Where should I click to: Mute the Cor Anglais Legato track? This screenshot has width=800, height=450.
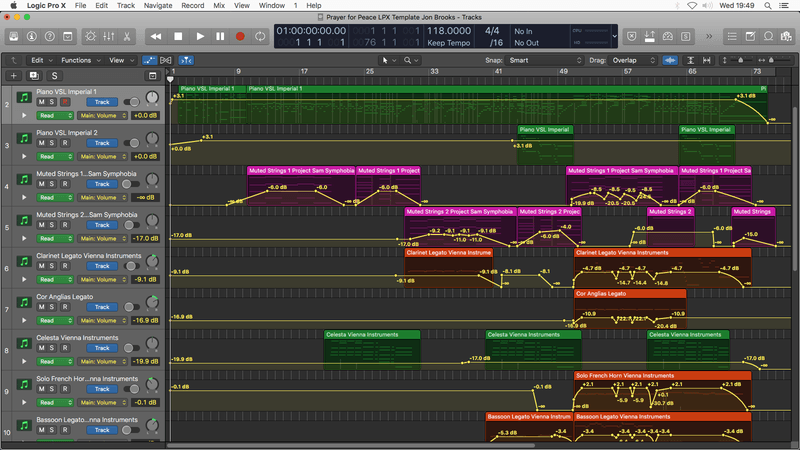41,307
